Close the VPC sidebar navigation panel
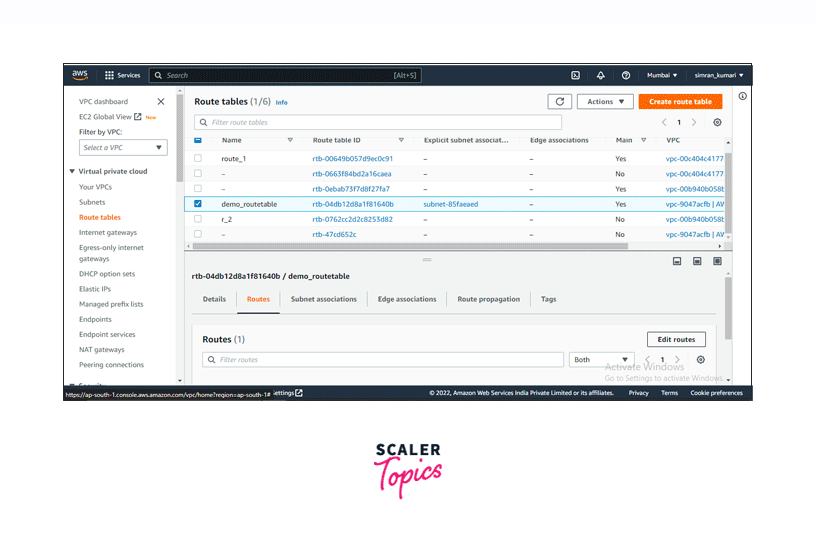 (161, 101)
